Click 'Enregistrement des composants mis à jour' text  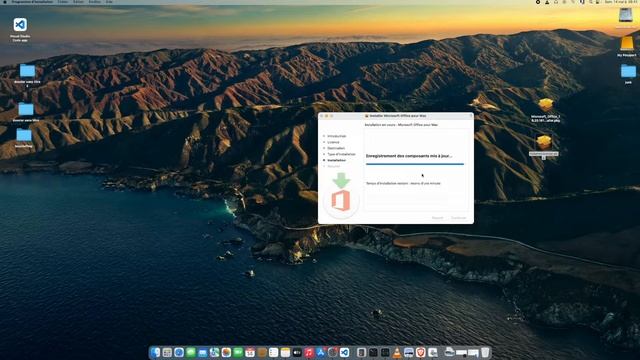pos(409,156)
